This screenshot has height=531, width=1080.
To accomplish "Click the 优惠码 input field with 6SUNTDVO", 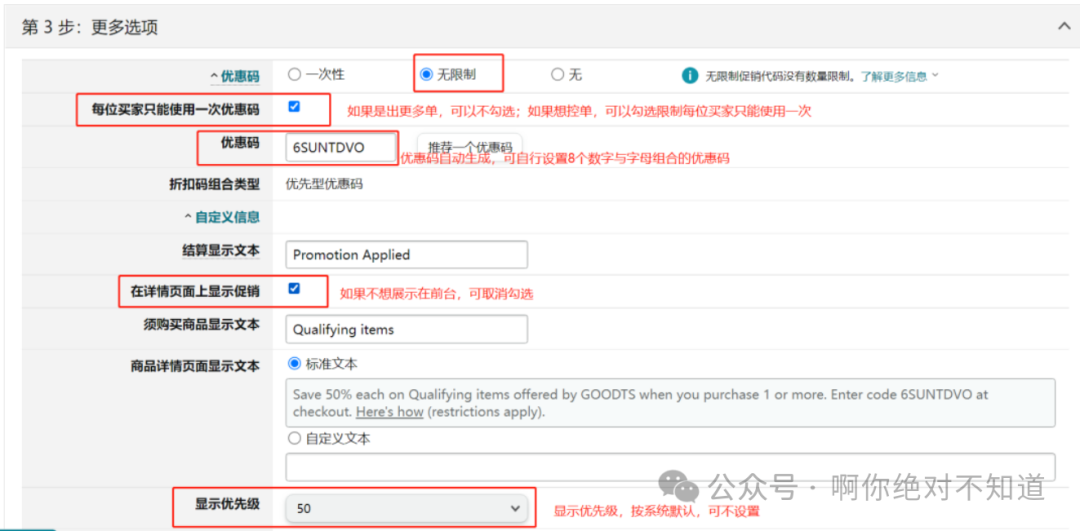I will [x=340, y=148].
